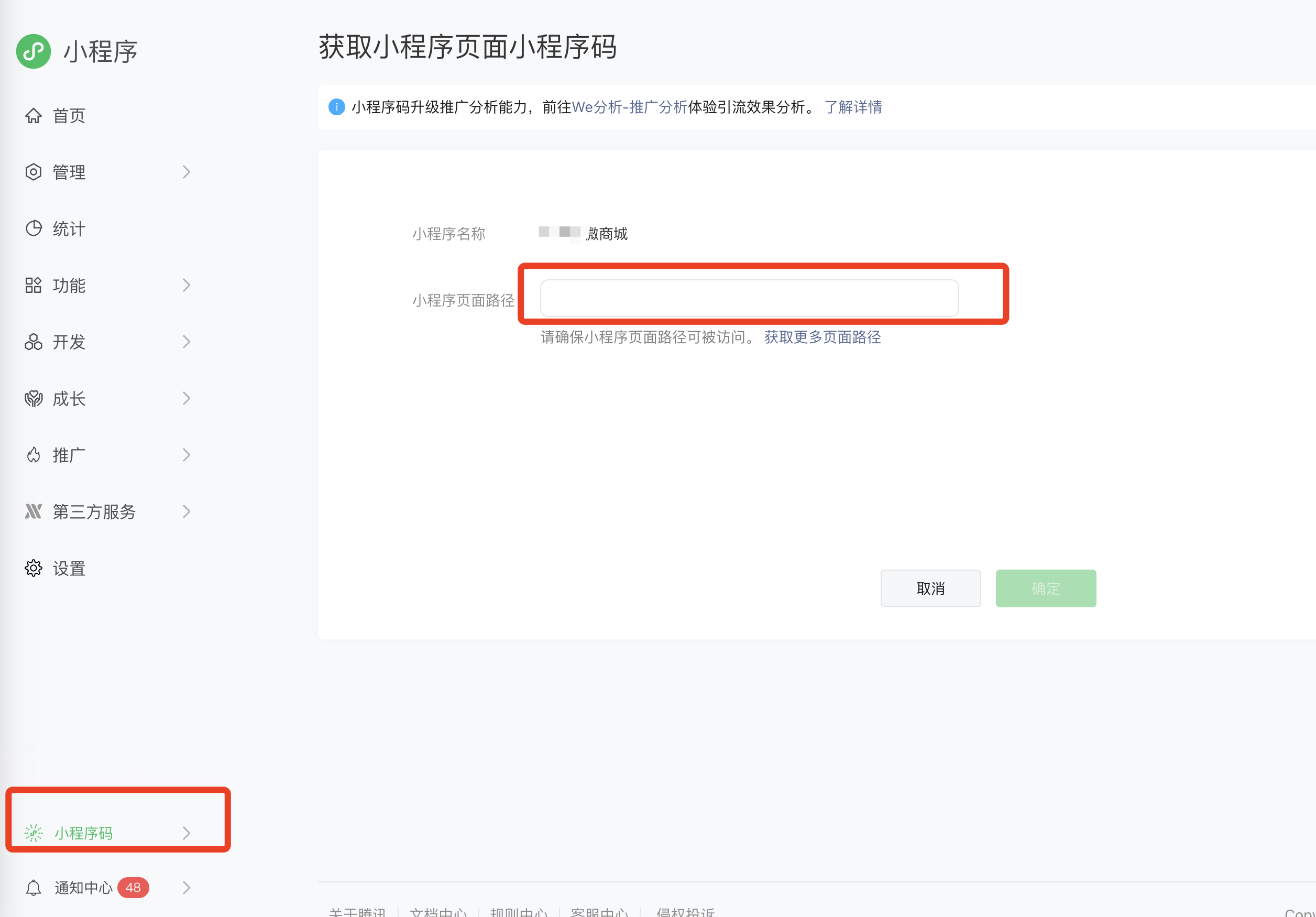Click the gear icon beside 设置
The height and width of the screenshot is (917, 1316).
coord(33,568)
